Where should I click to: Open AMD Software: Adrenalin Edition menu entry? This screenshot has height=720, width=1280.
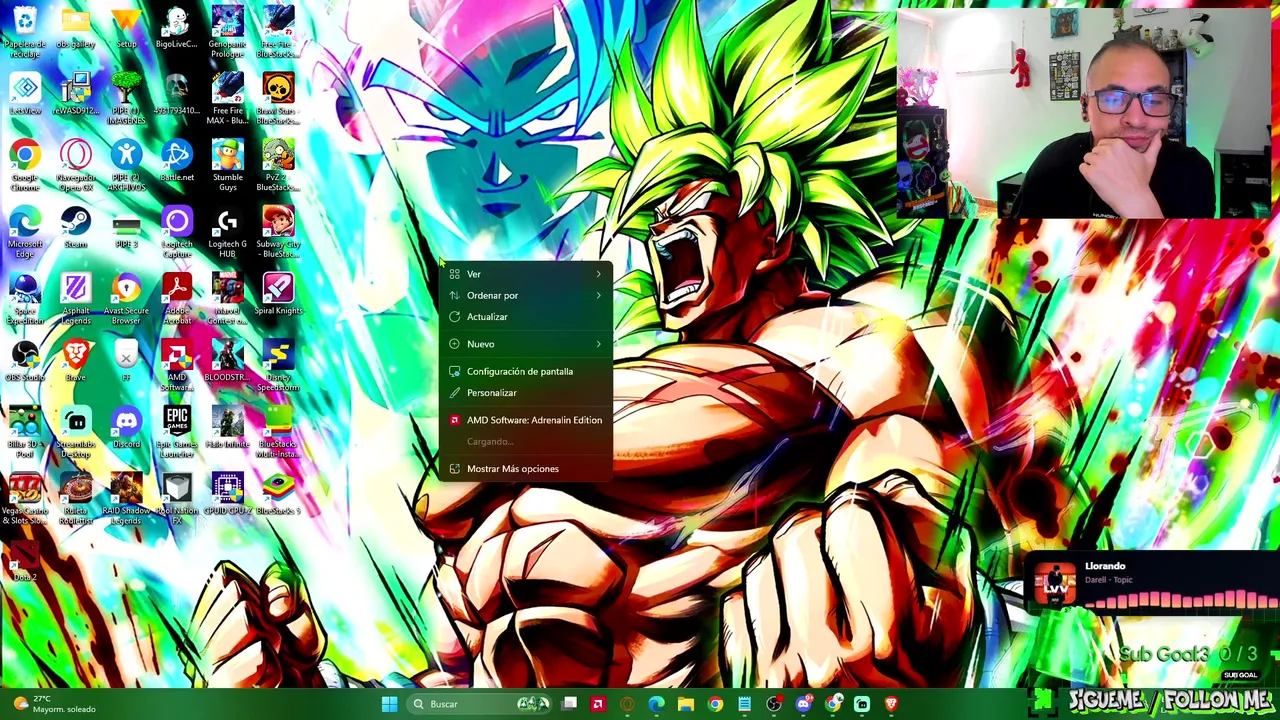tap(526, 420)
